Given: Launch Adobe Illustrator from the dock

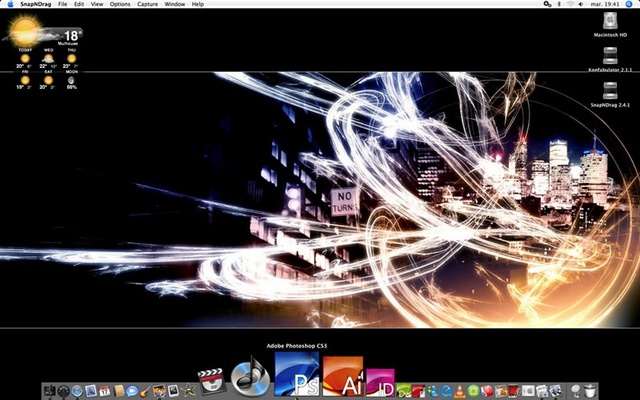Looking at the screenshot, I should [342, 376].
